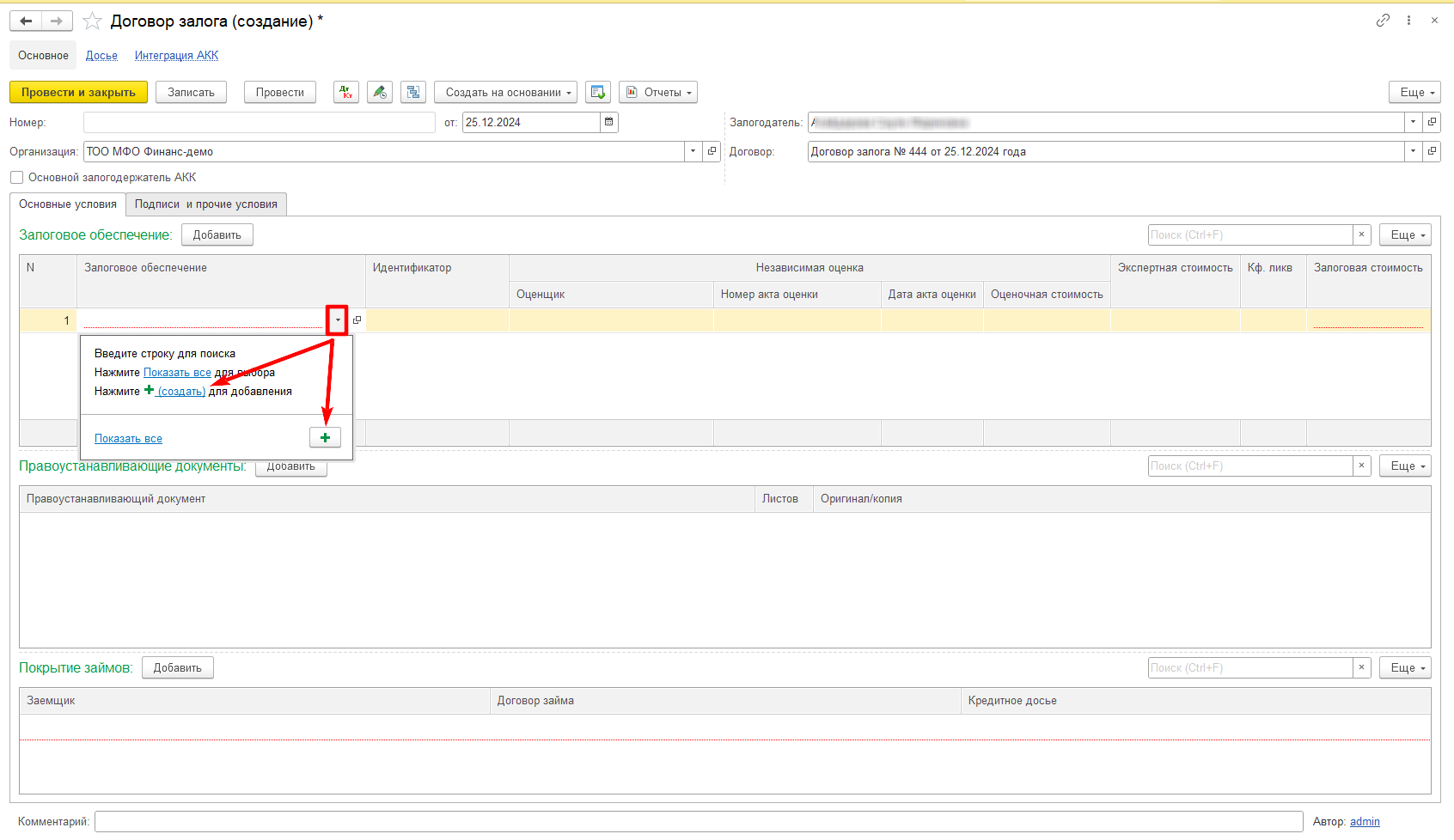This screenshot has width=1454, height=840.
Task: Click the Номер input field
Action: (260, 122)
